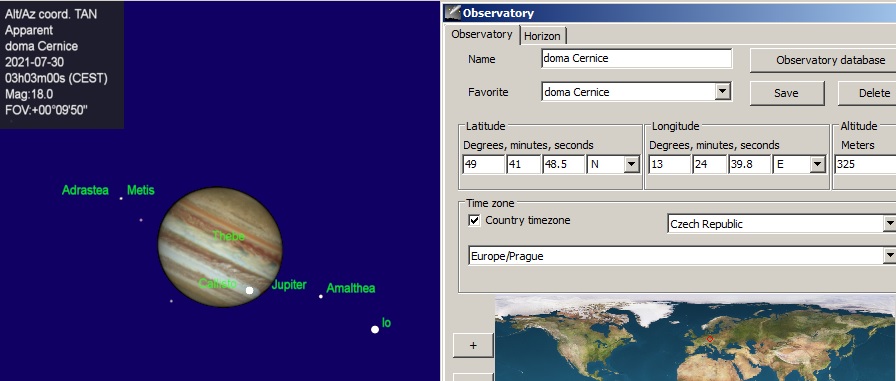This screenshot has height=381, width=896.
Task: Zoom in the world map with plus
Action: pos(473,346)
